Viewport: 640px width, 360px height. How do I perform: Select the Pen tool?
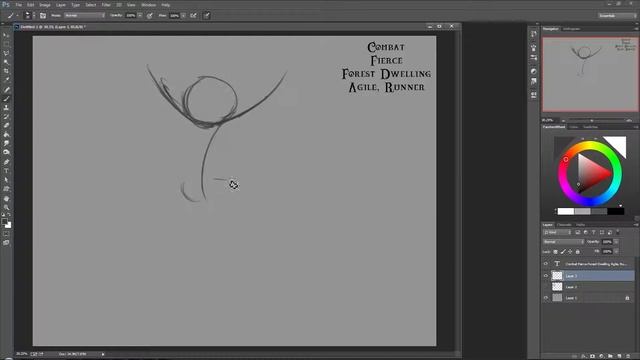pos(6,162)
